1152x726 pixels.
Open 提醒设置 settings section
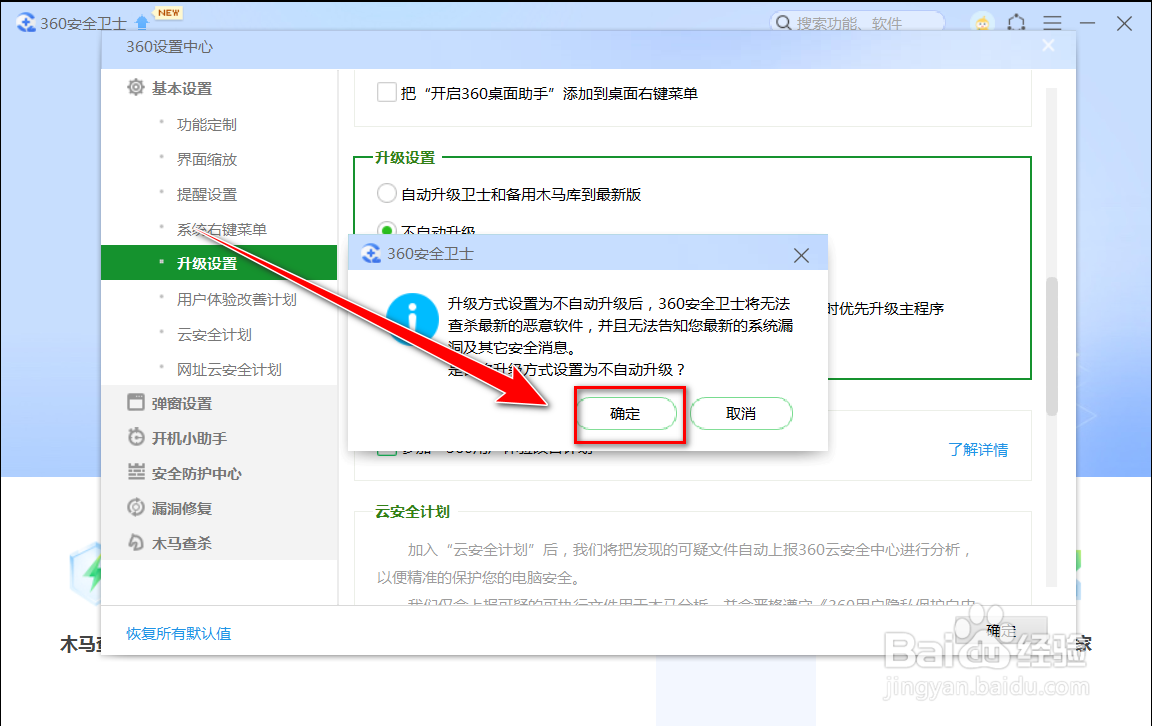(206, 195)
